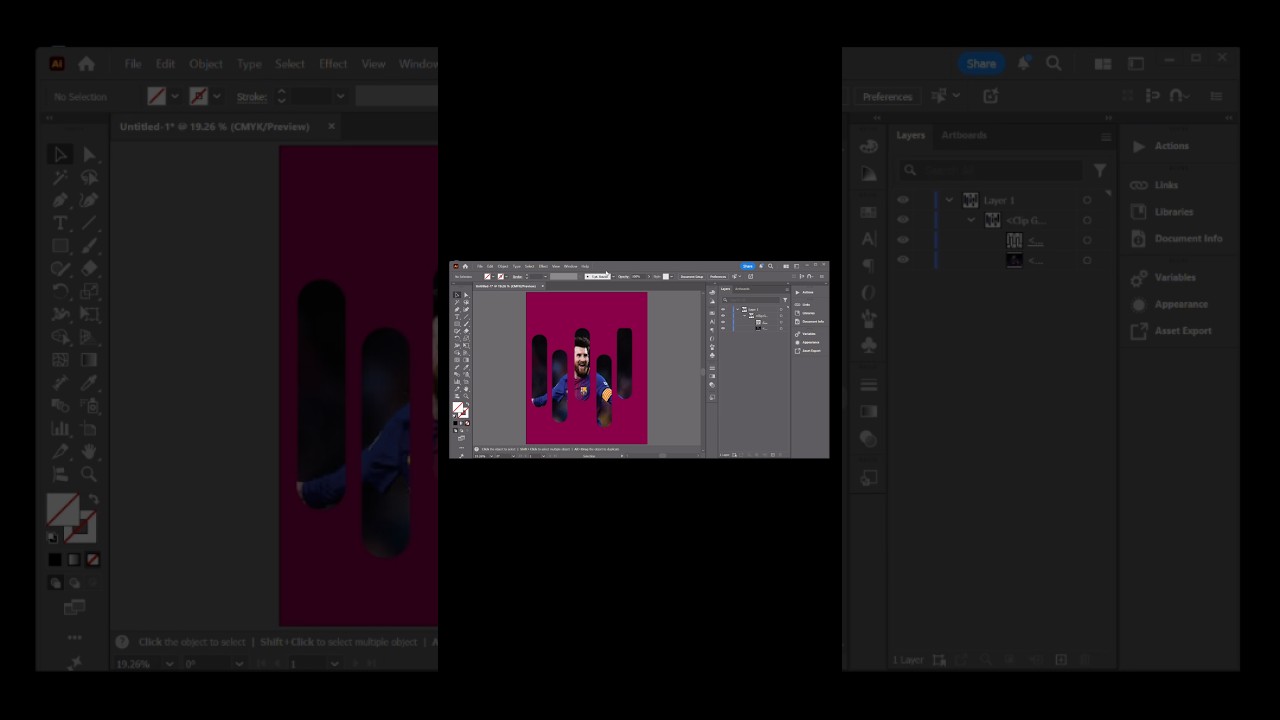Open Paragraph panel icon in dock
The width and height of the screenshot is (1280, 720).
click(x=868, y=266)
